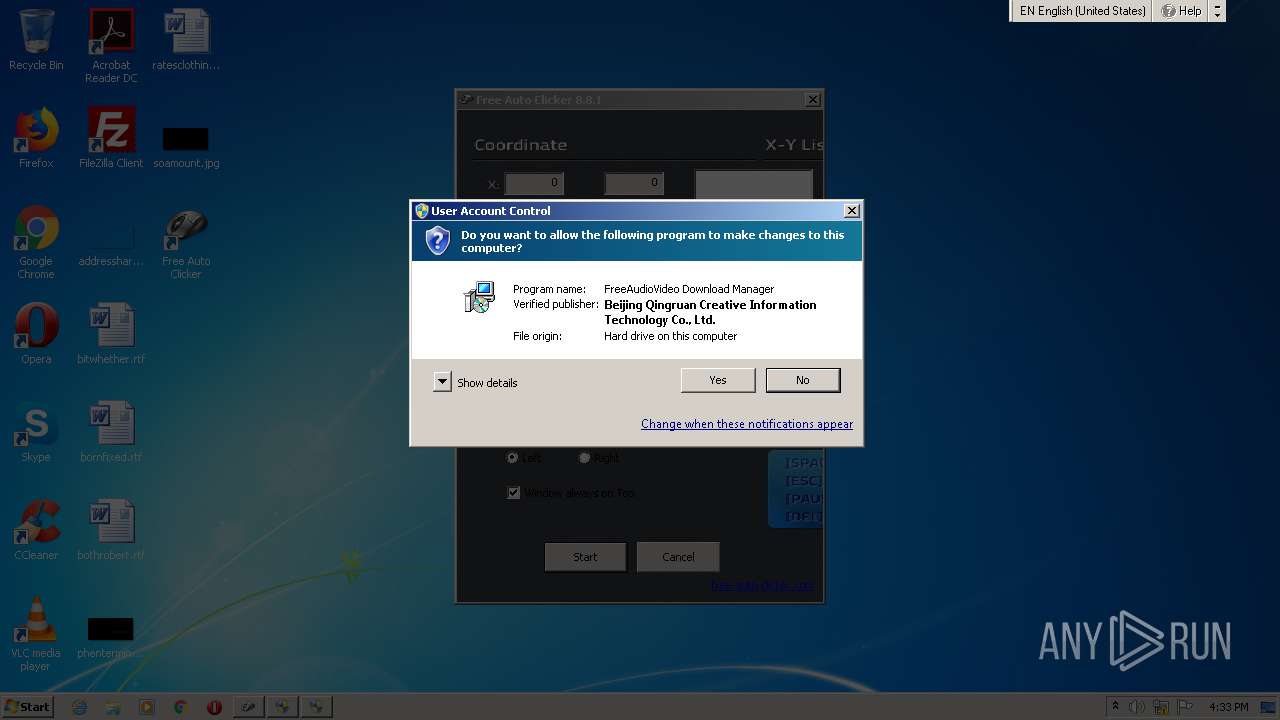Image resolution: width=1280 pixels, height=720 pixels.
Task: Open the EN English language selector
Action: point(1082,11)
